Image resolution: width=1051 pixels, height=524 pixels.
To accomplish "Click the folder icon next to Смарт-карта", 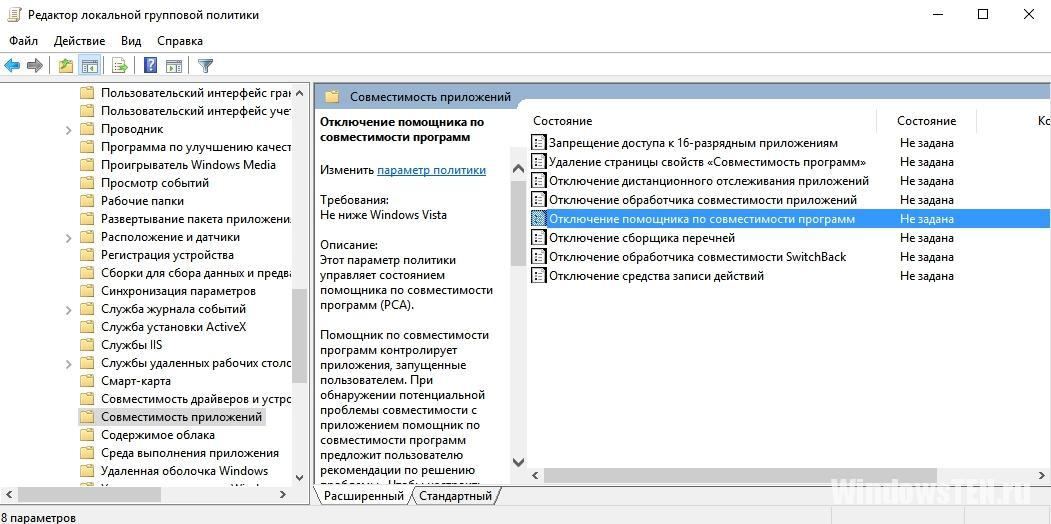I will (x=86, y=381).
